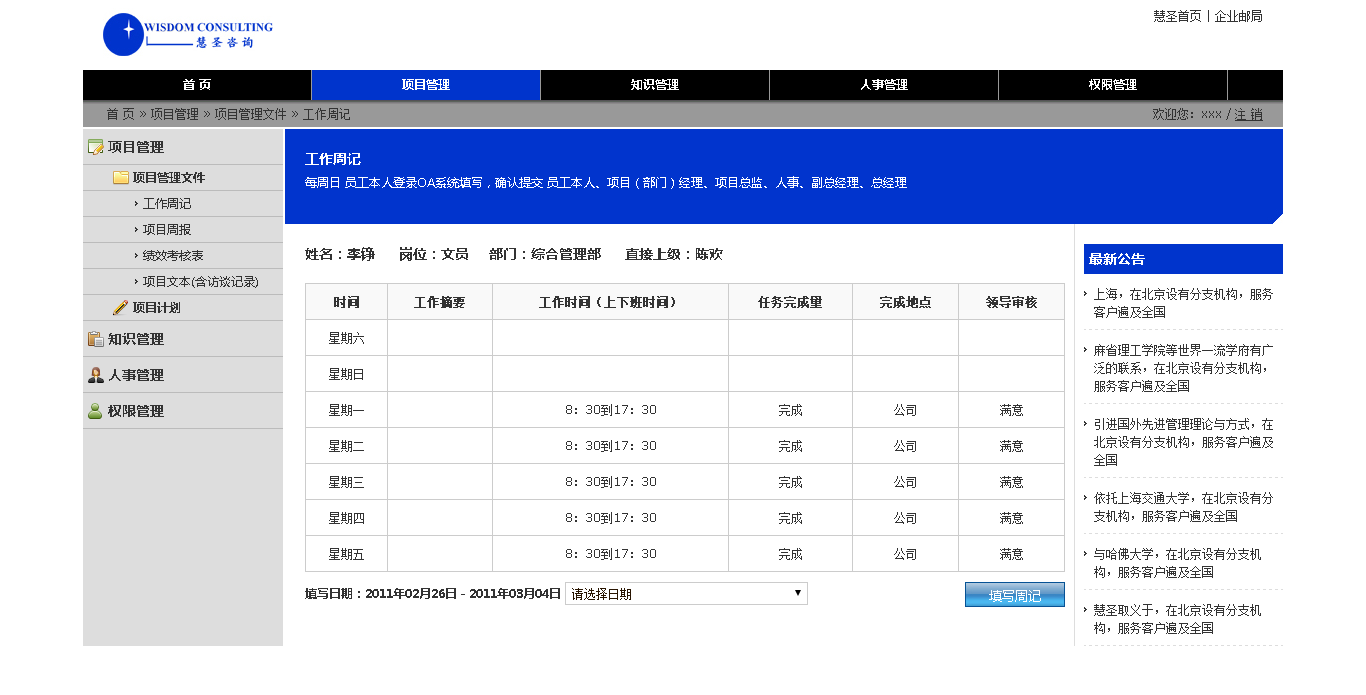Click the 注销 logout link
Image resolution: width=1366 pixels, height=695 pixels.
(x=1248, y=115)
